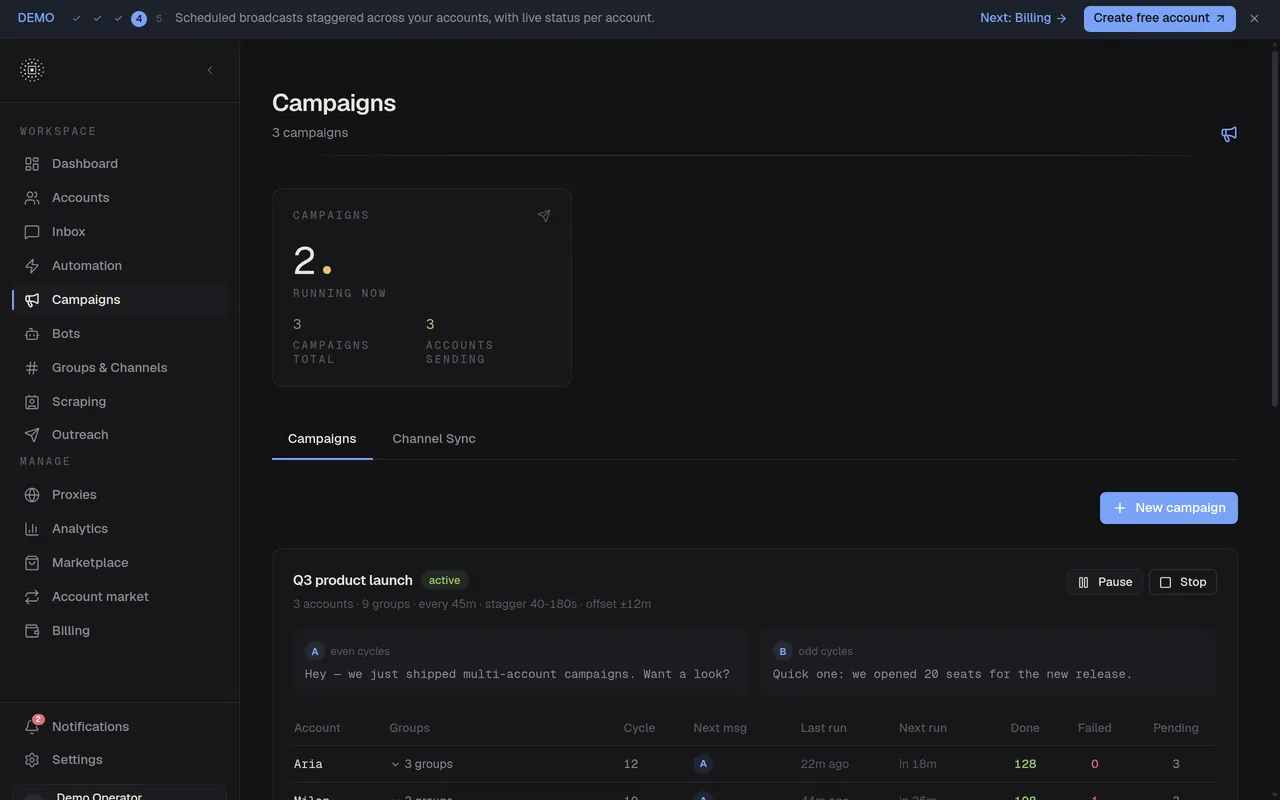Click Aria's Done count 128
This screenshot has width=1280, height=800.
(1025, 764)
